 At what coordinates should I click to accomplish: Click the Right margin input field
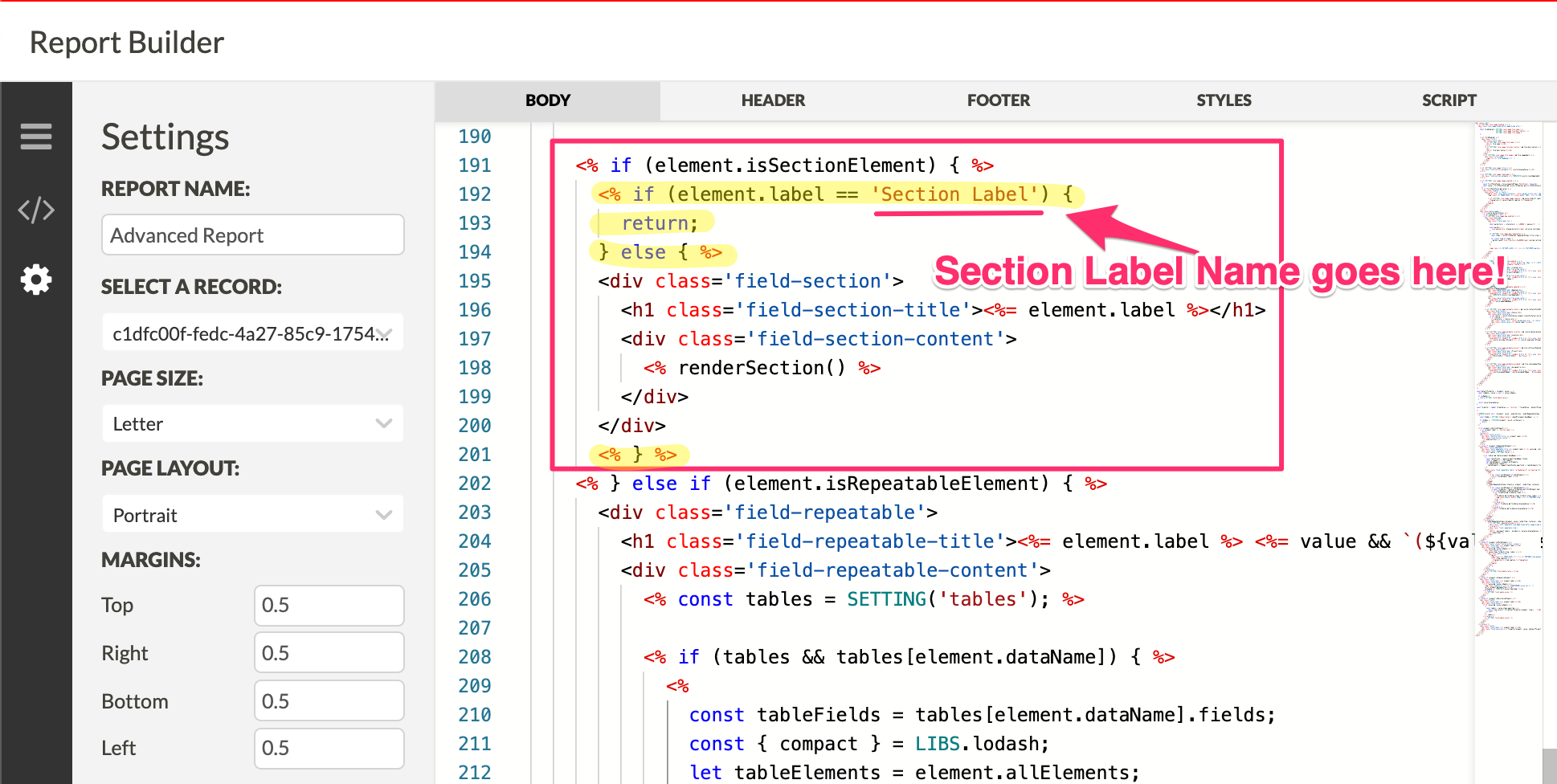[x=329, y=652]
